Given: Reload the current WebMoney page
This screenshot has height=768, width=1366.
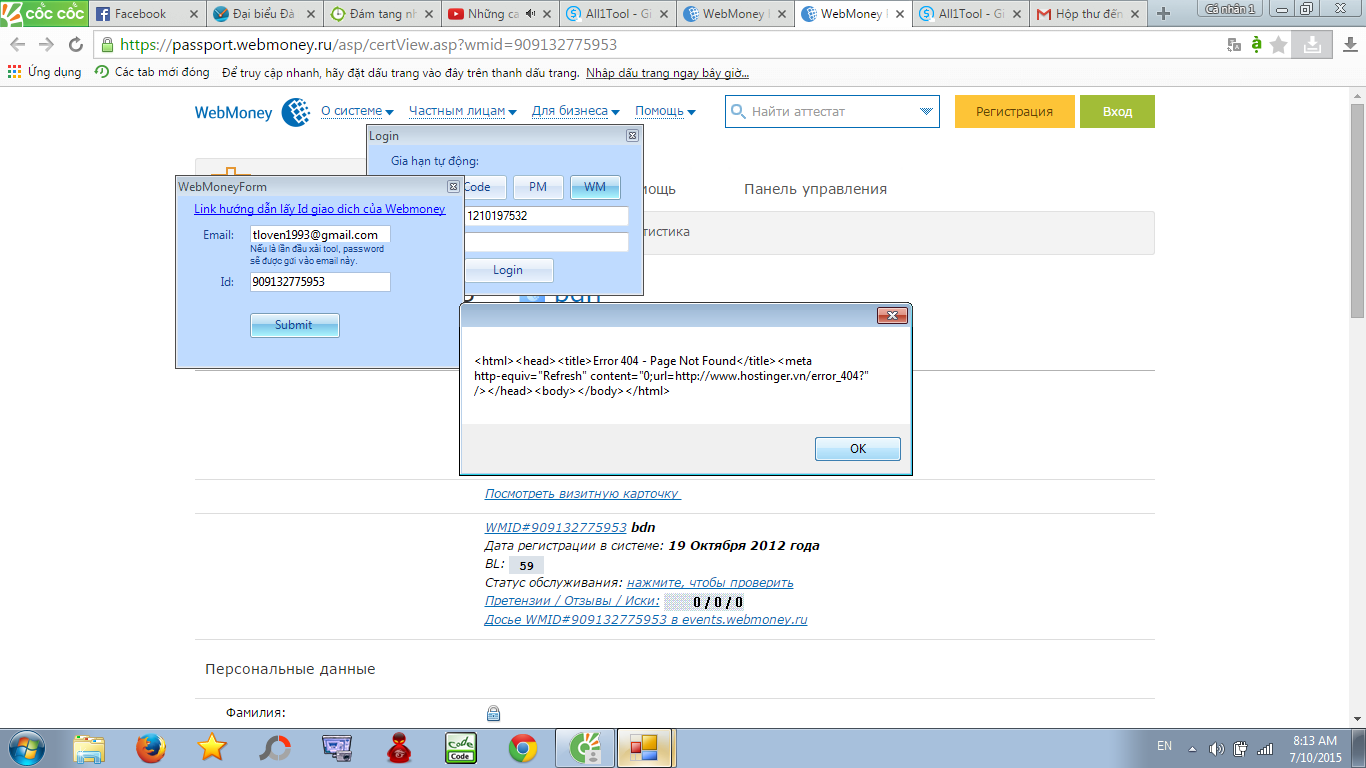Looking at the screenshot, I should coord(76,45).
